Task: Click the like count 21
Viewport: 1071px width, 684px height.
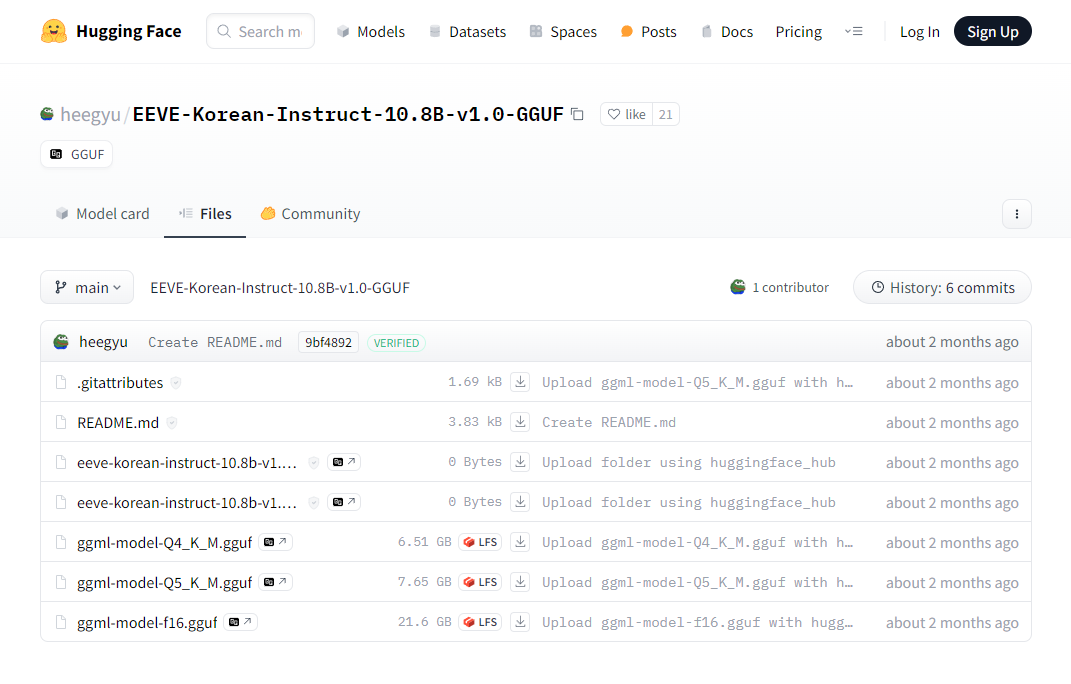Action: tap(665, 114)
